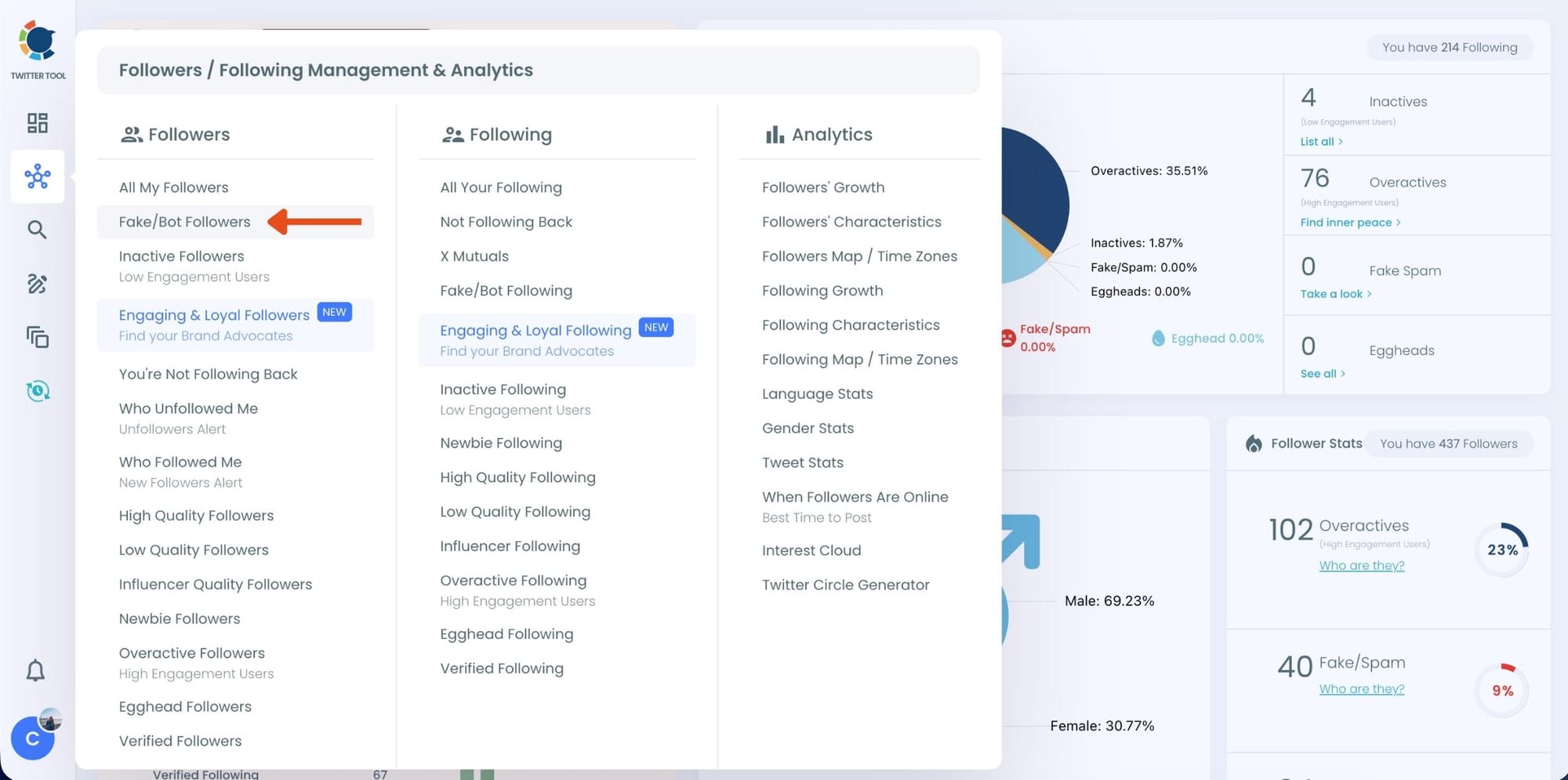Open High Quality Following
The image size is (1568, 780).
[517, 477]
